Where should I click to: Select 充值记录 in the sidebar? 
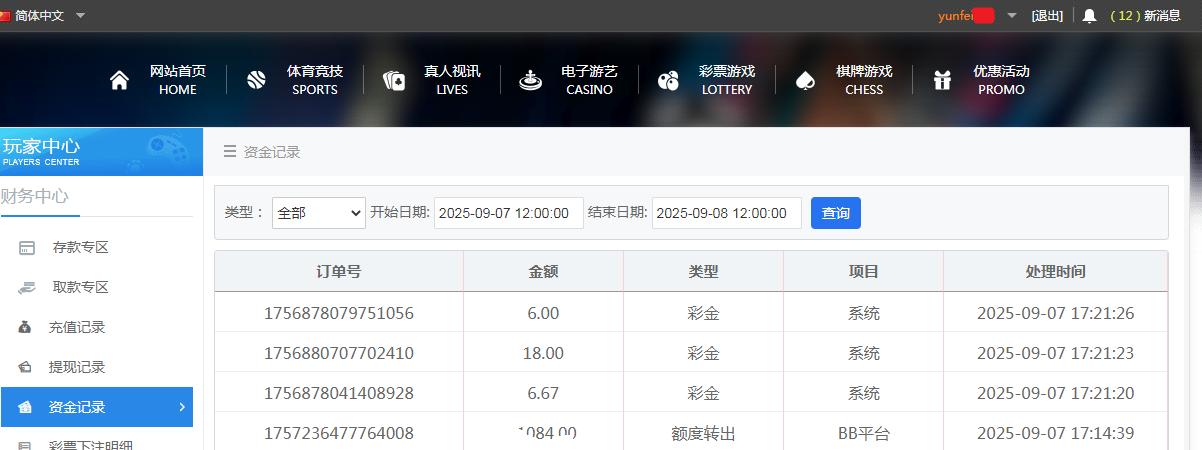[77, 327]
